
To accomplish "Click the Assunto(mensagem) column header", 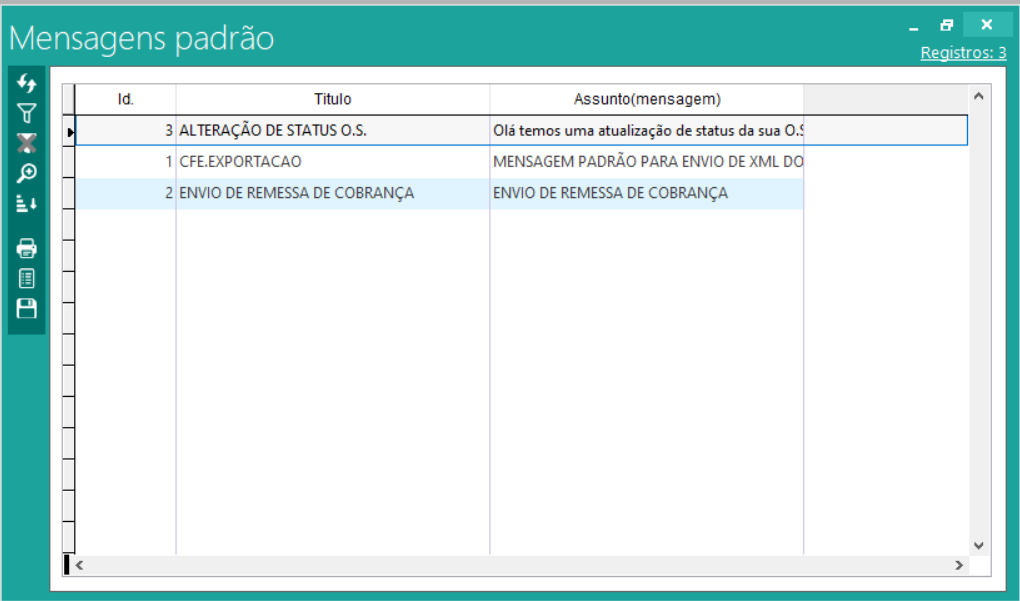I will click(x=647, y=99).
